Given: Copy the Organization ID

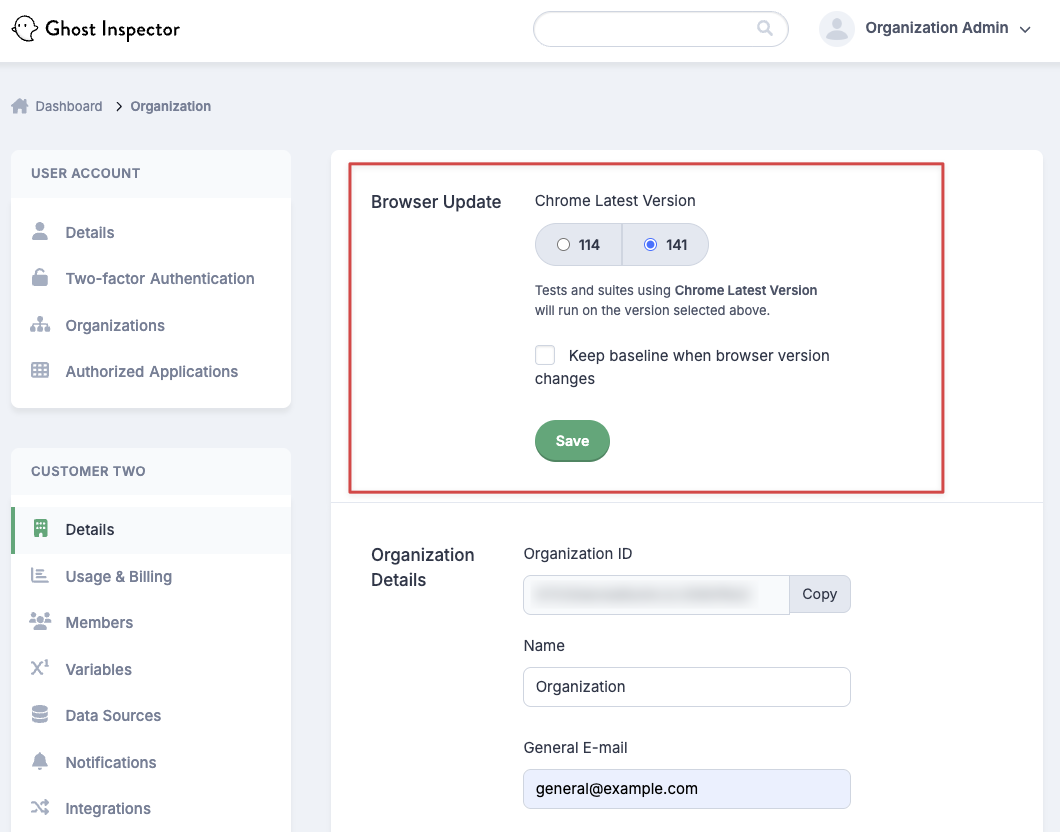Looking at the screenshot, I should (x=819, y=594).
